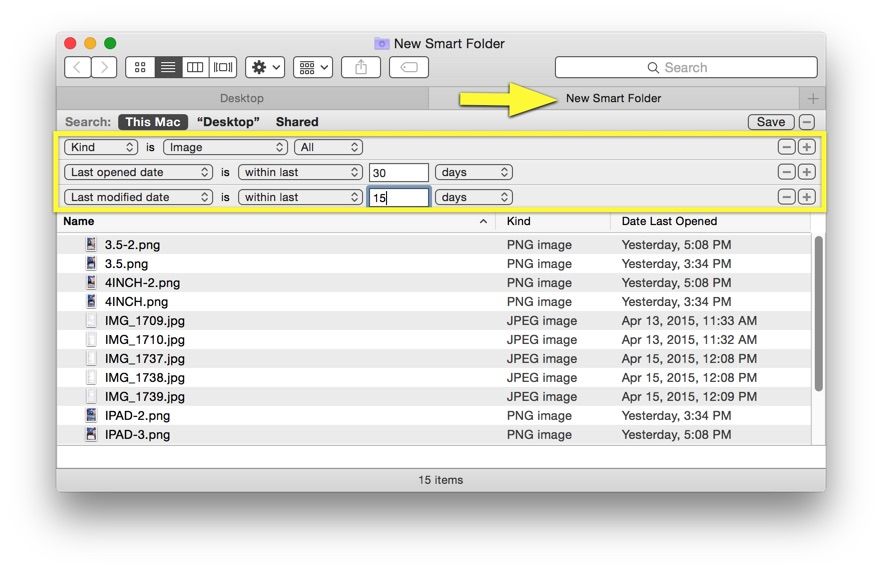Switch to the Desktop tab

coord(242,98)
